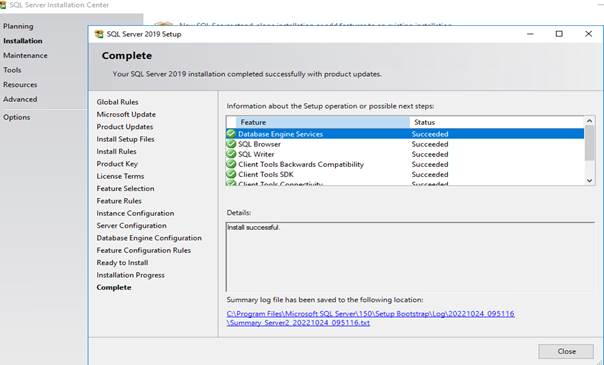
Task: Click the feature list scrollbar thumb
Action: tap(589, 143)
